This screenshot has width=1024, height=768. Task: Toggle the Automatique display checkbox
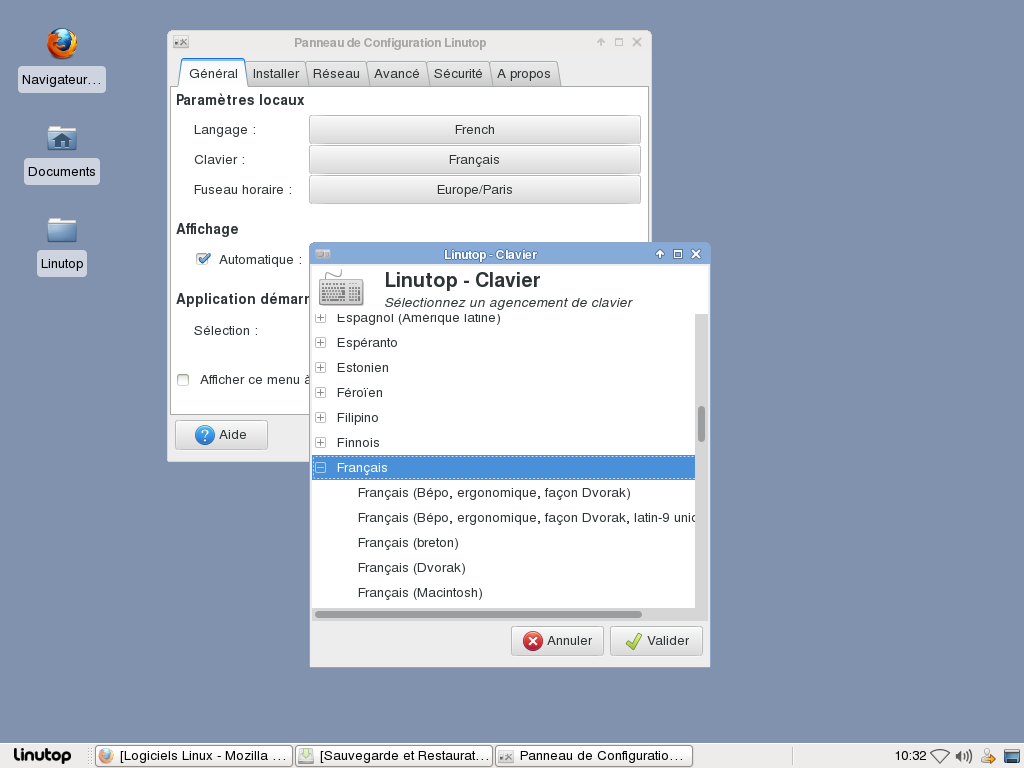[203, 259]
